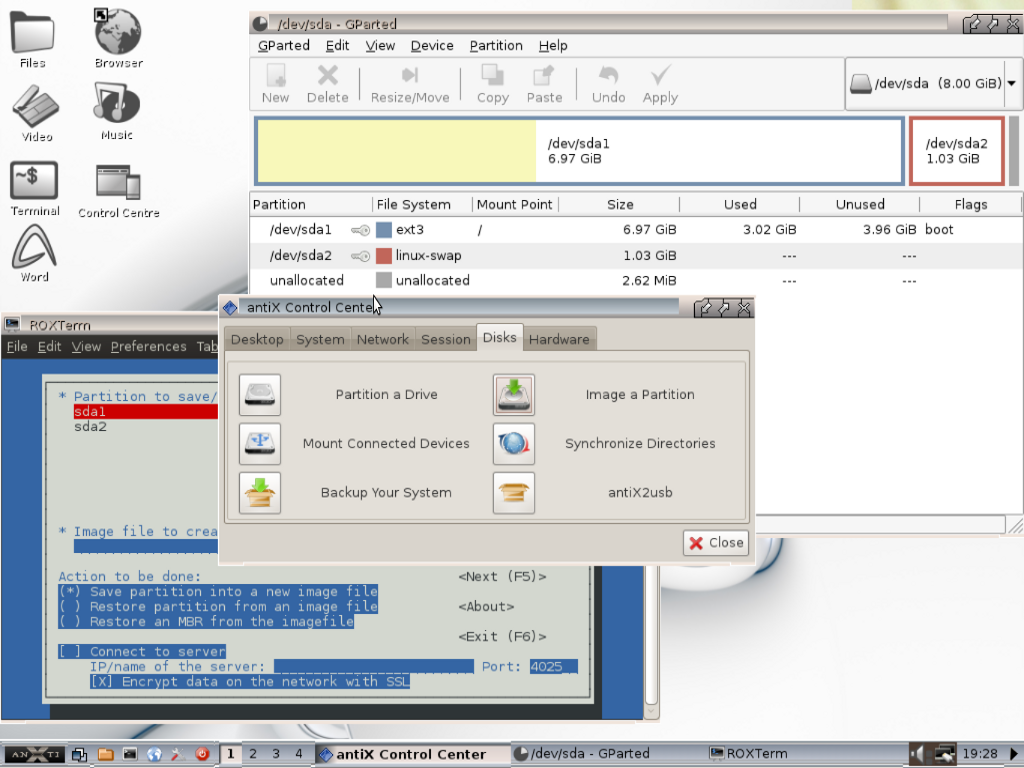Open Preferences menu in ROXTerm
The width and height of the screenshot is (1024, 768).
pos(148,347)
